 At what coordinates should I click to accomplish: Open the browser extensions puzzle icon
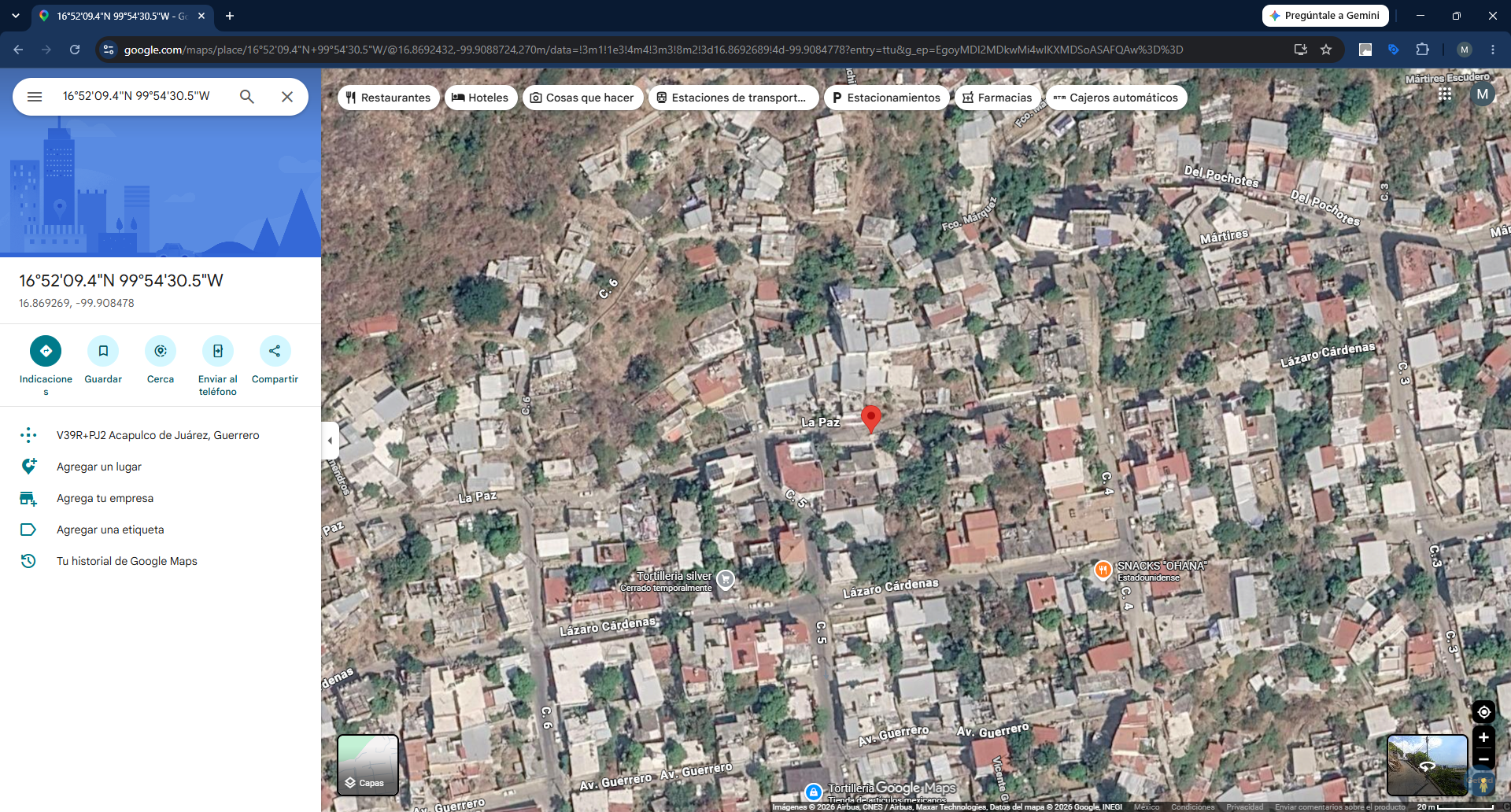[1422, 50]
